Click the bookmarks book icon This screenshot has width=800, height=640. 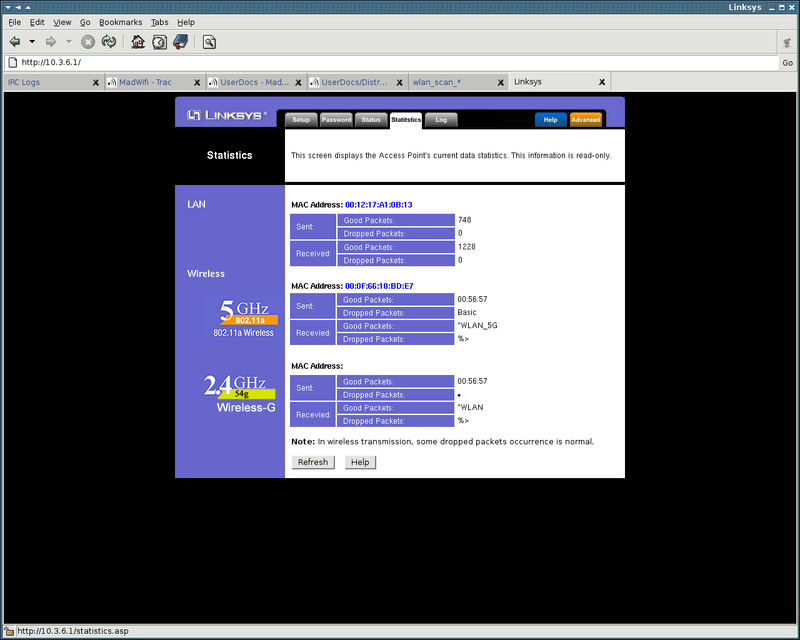pyautogui.click(x=181, y=41)
